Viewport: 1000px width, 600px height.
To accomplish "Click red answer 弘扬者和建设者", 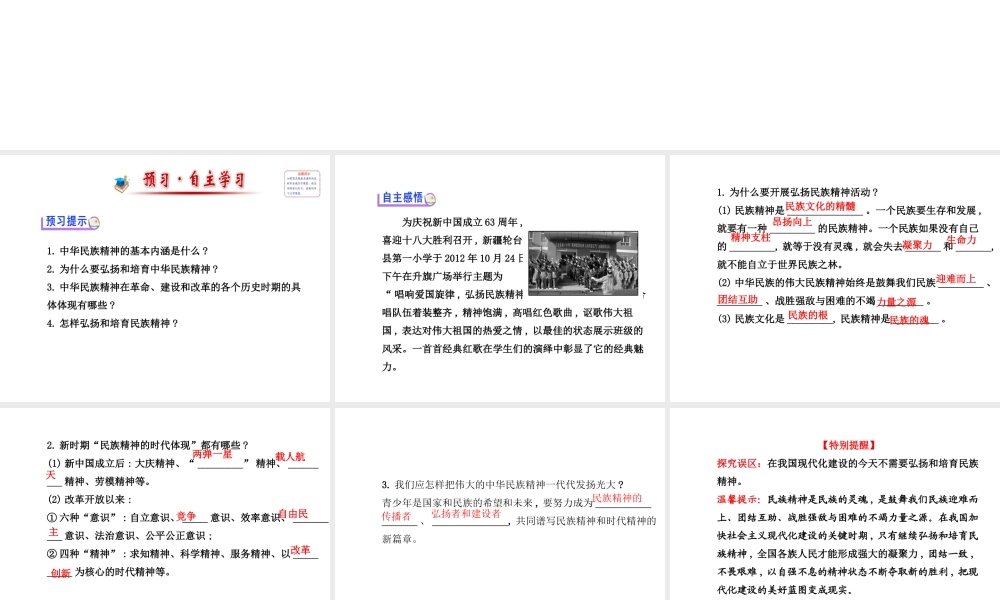I will click(x=466, y=513).
